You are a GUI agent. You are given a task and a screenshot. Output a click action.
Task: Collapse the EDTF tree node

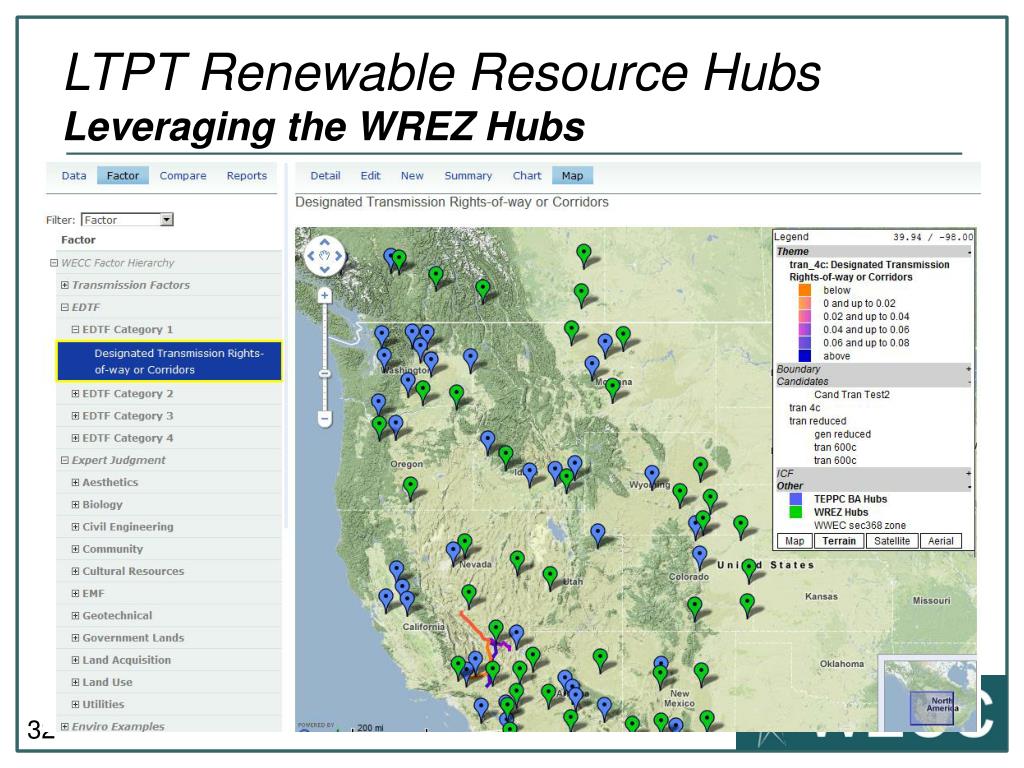65,308
